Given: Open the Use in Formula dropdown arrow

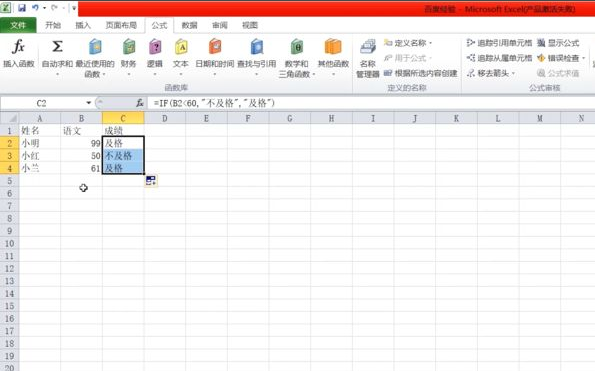Looking at the screenshot, I should click(430, 58).
